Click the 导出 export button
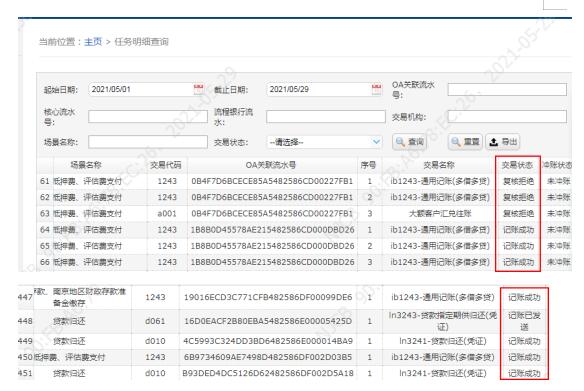The height and width of the screenshot is (391, 584). (503, 142)
